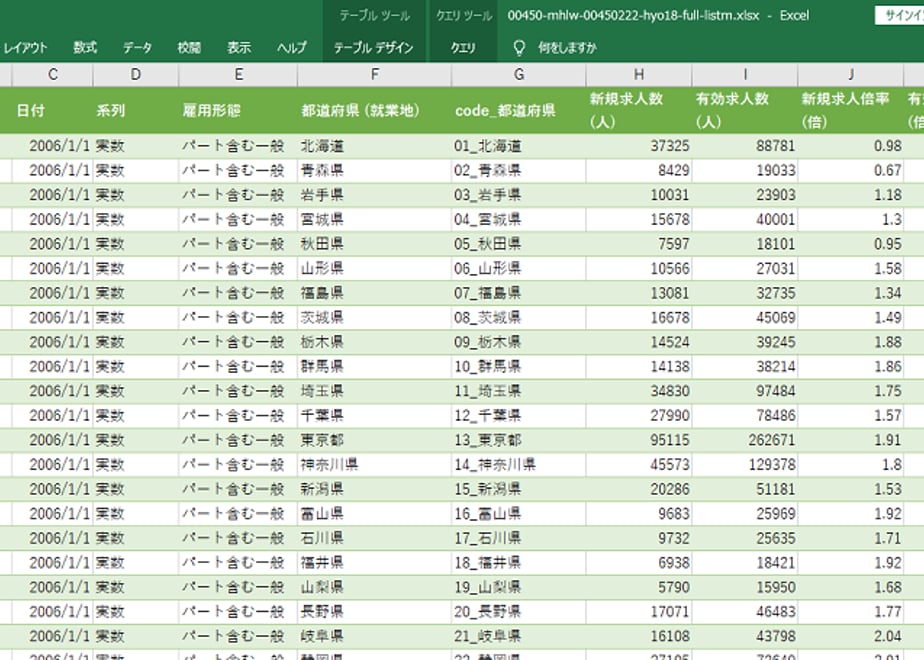This screenshot has height=660, width=924.
Task: Select column G header
Action: click(x=519, y=74)
